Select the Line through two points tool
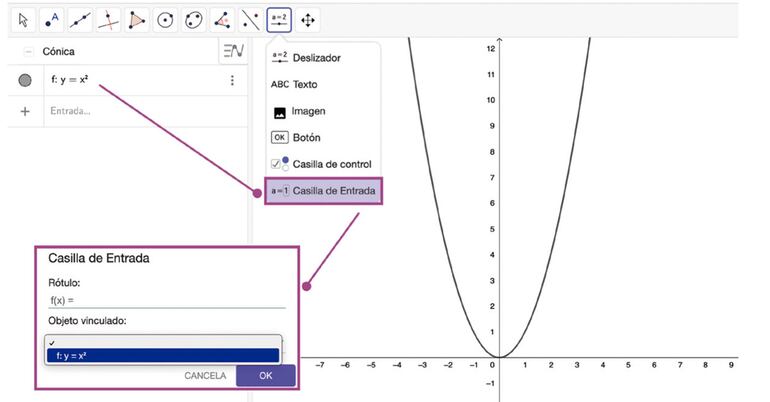770x402 pixels. click(81, 19)
